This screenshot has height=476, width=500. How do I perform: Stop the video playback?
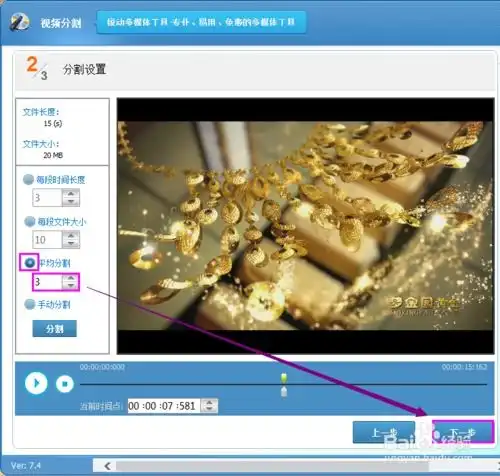pyautogui.click(x=65, y=384)
